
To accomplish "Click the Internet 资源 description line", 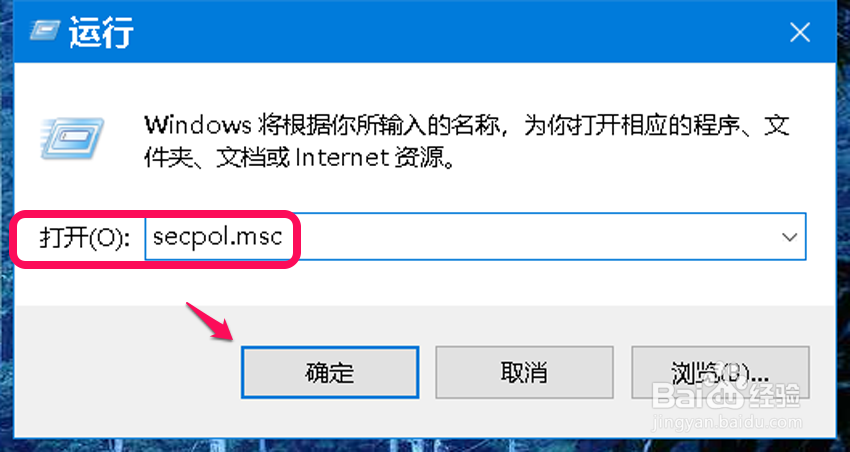I will (x=299, y=158).
